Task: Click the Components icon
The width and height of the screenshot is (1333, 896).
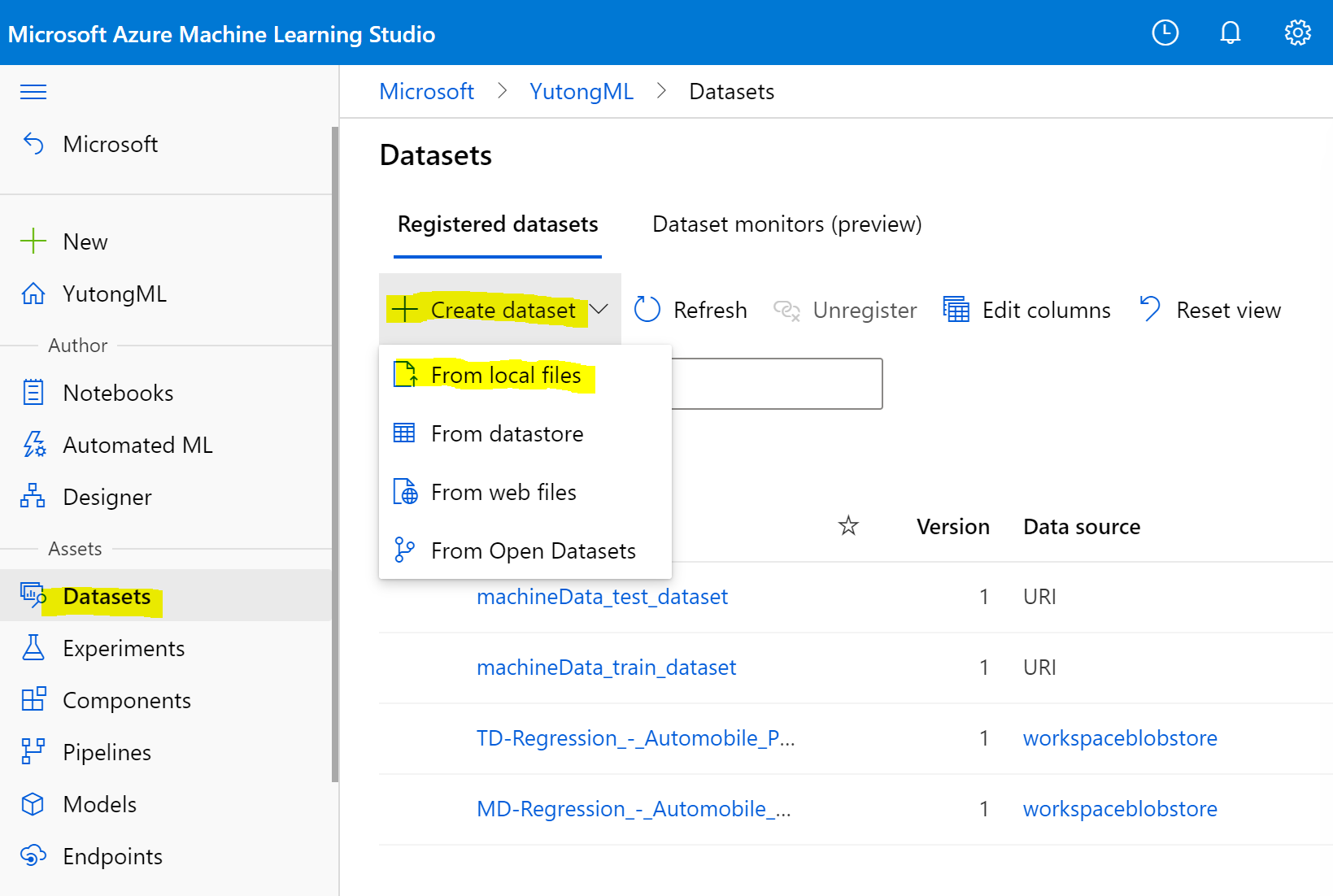Action: [x=33, y=699]
